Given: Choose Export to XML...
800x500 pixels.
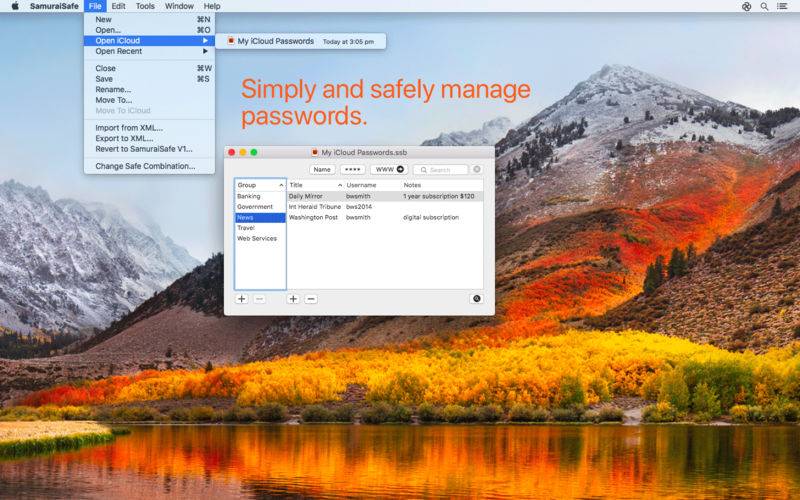Looking at the screenshot, I should point(149,138).
